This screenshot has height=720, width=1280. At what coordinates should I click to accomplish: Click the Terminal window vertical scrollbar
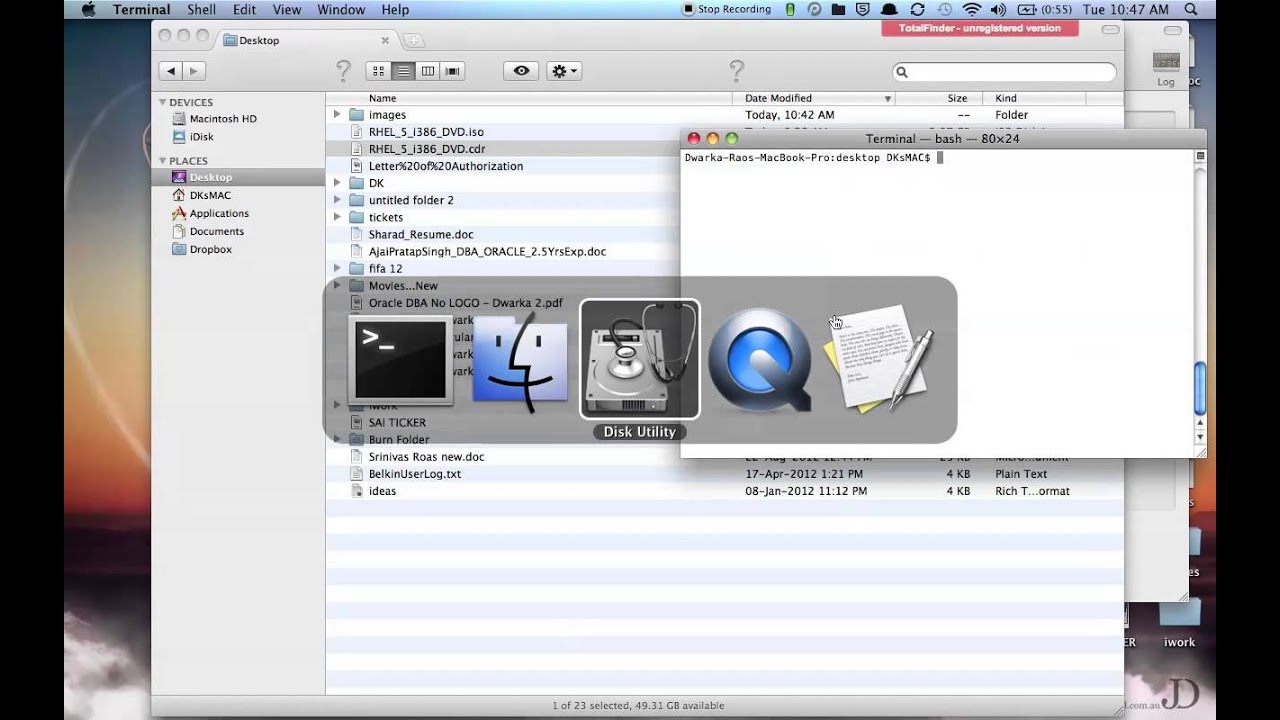[1200, 388]
